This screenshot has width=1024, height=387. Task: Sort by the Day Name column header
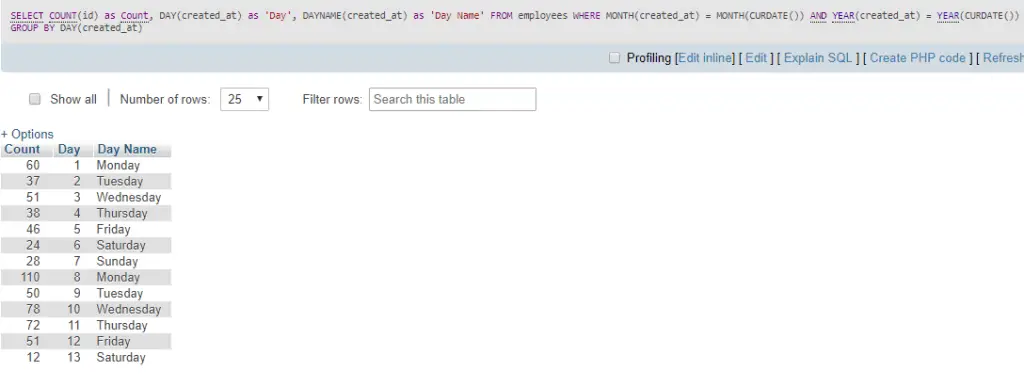pos(127,149)
